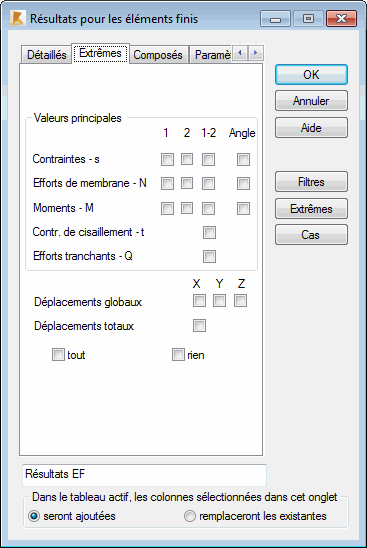Open the Filtres dialog button

tap(311, 182)
